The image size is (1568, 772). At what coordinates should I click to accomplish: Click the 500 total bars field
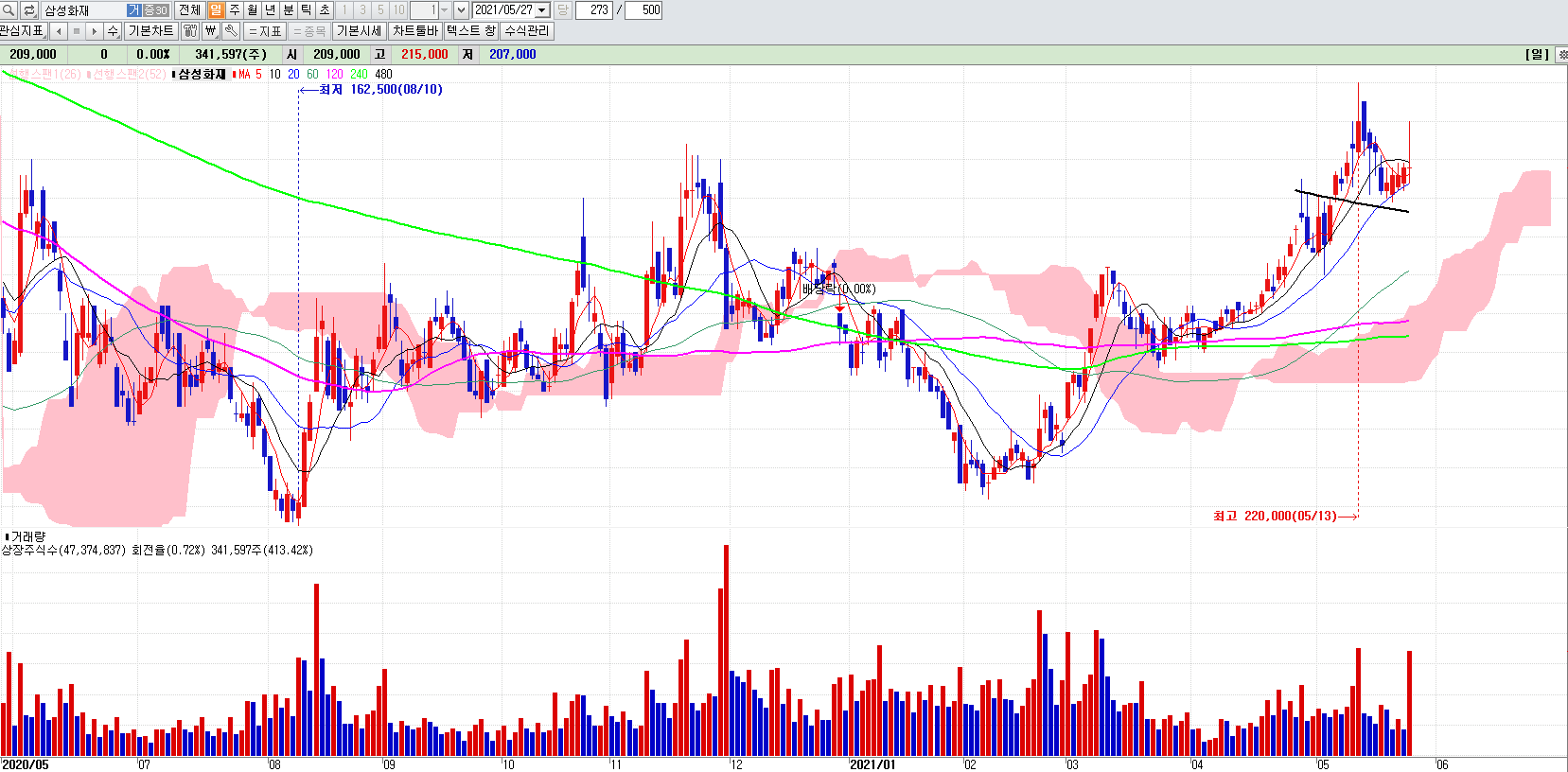tap(643, 10)
